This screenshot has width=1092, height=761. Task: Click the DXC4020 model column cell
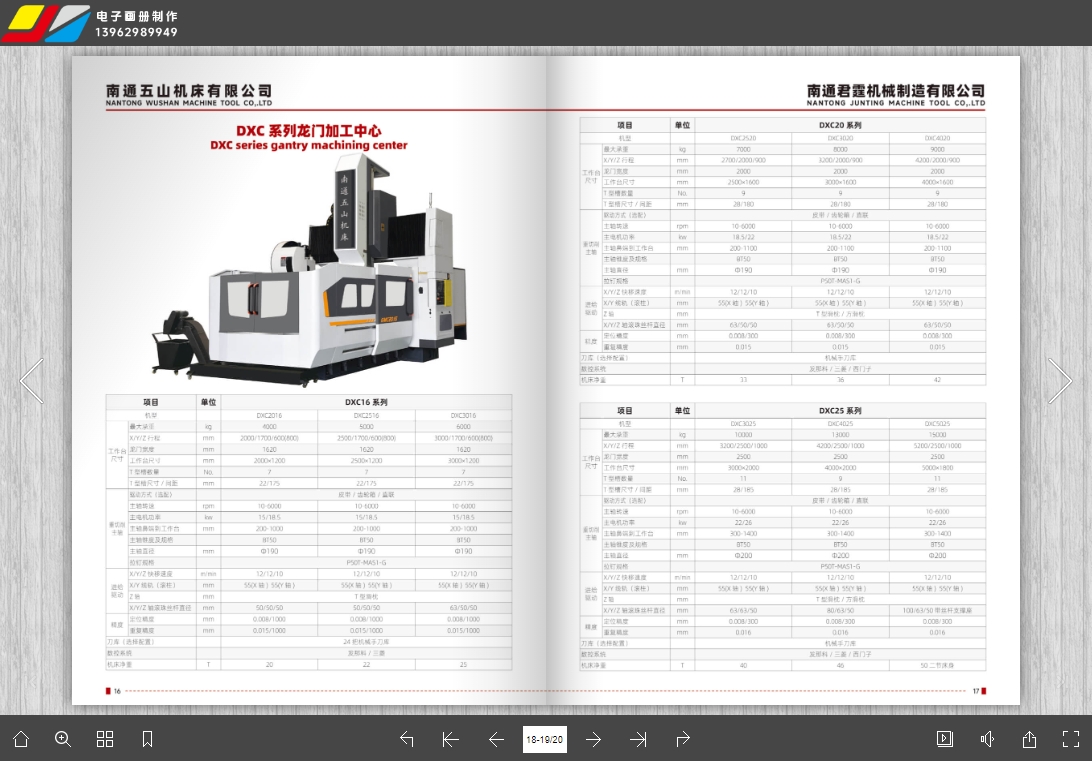(937, 139)
